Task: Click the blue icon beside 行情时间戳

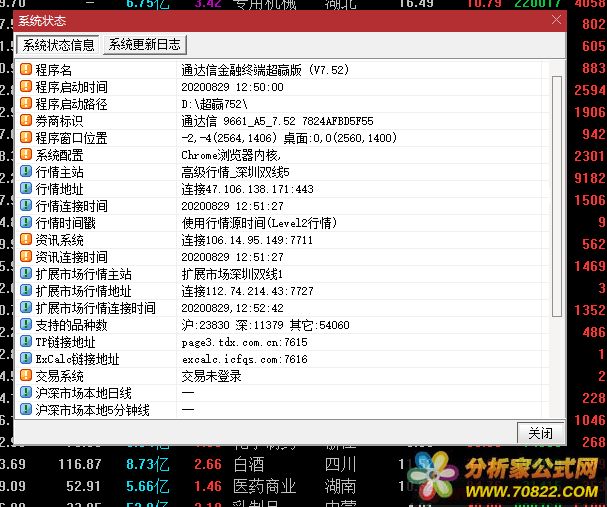Action: pos(26,223)
